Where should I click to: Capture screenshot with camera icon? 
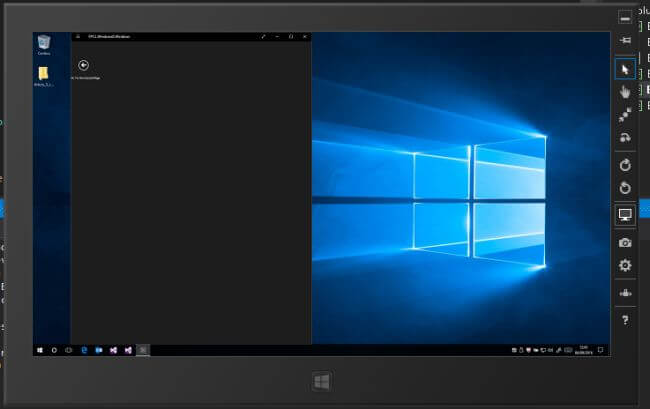(x=625, y=243)
